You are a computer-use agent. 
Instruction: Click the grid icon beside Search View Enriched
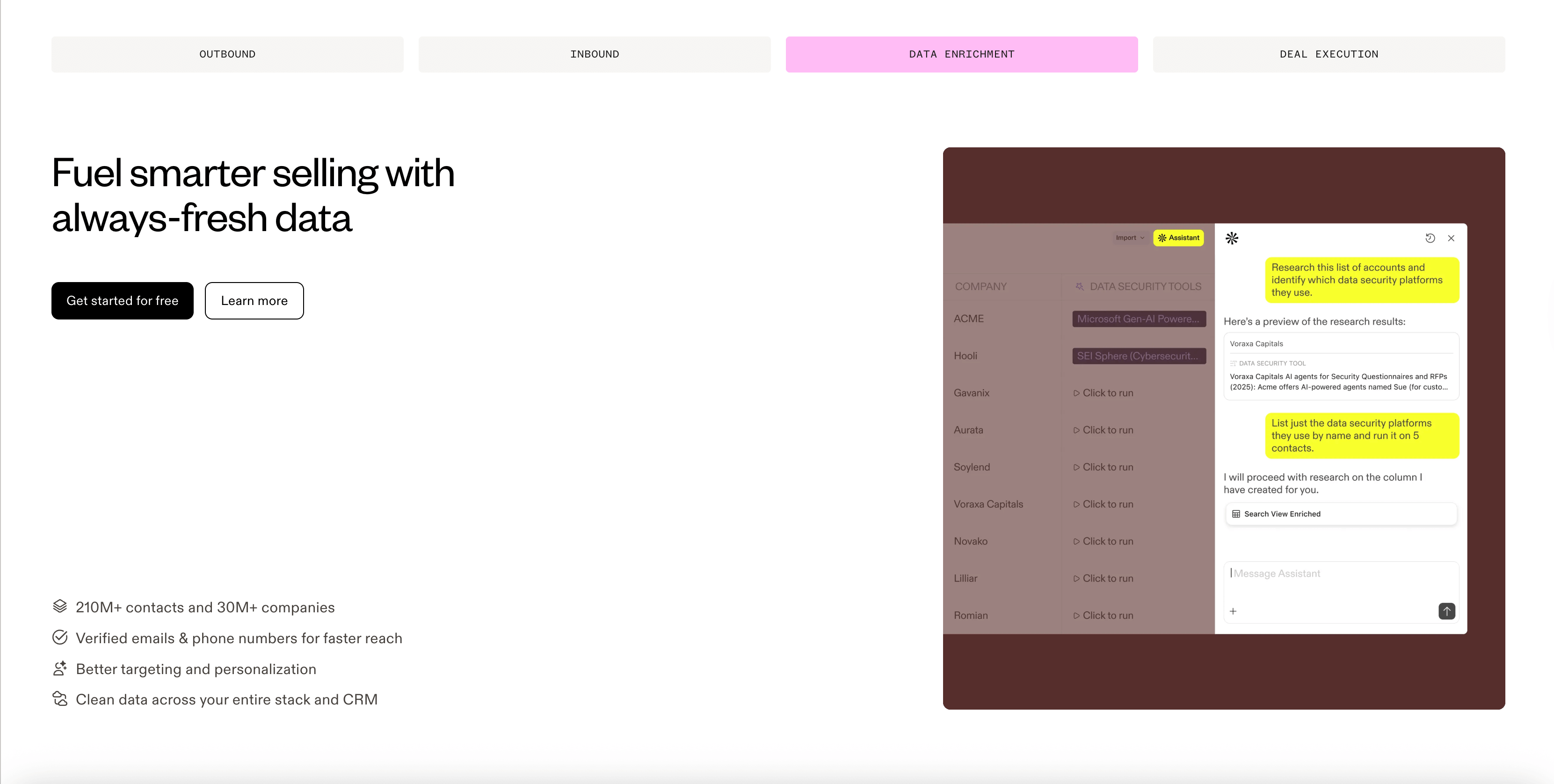tap(1236, 514)
